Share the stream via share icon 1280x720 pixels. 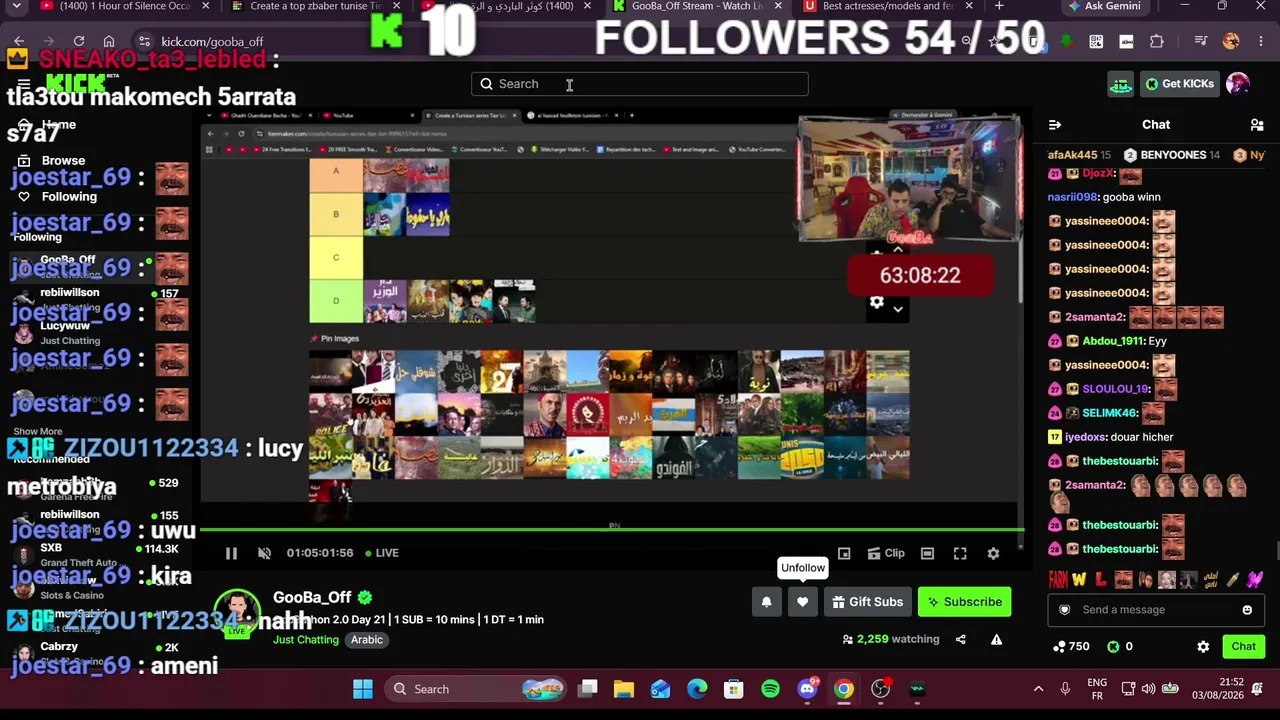click(x=961, y=640)
